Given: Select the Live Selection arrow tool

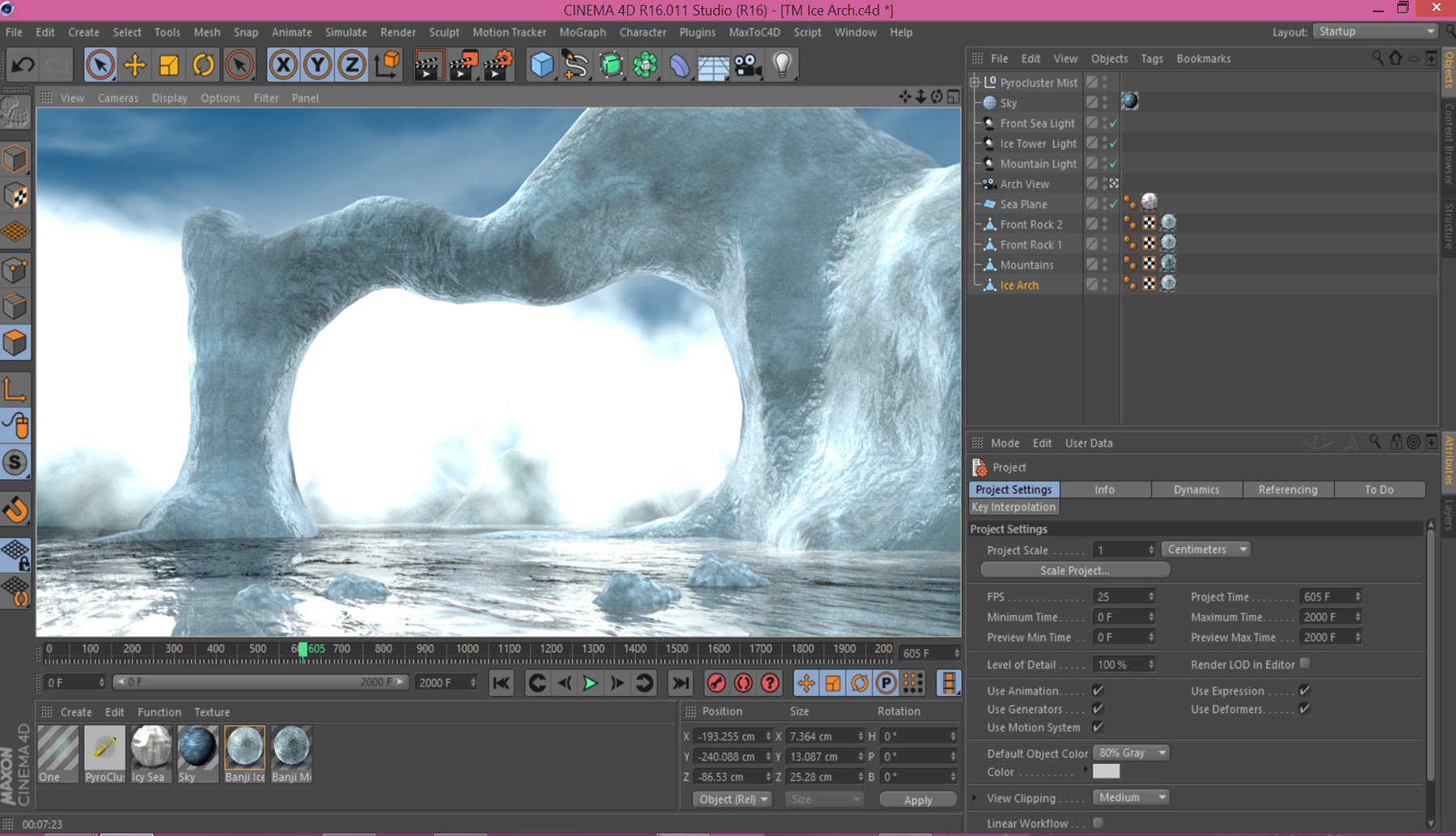Looking at the screenshot, I should point(99,65).
